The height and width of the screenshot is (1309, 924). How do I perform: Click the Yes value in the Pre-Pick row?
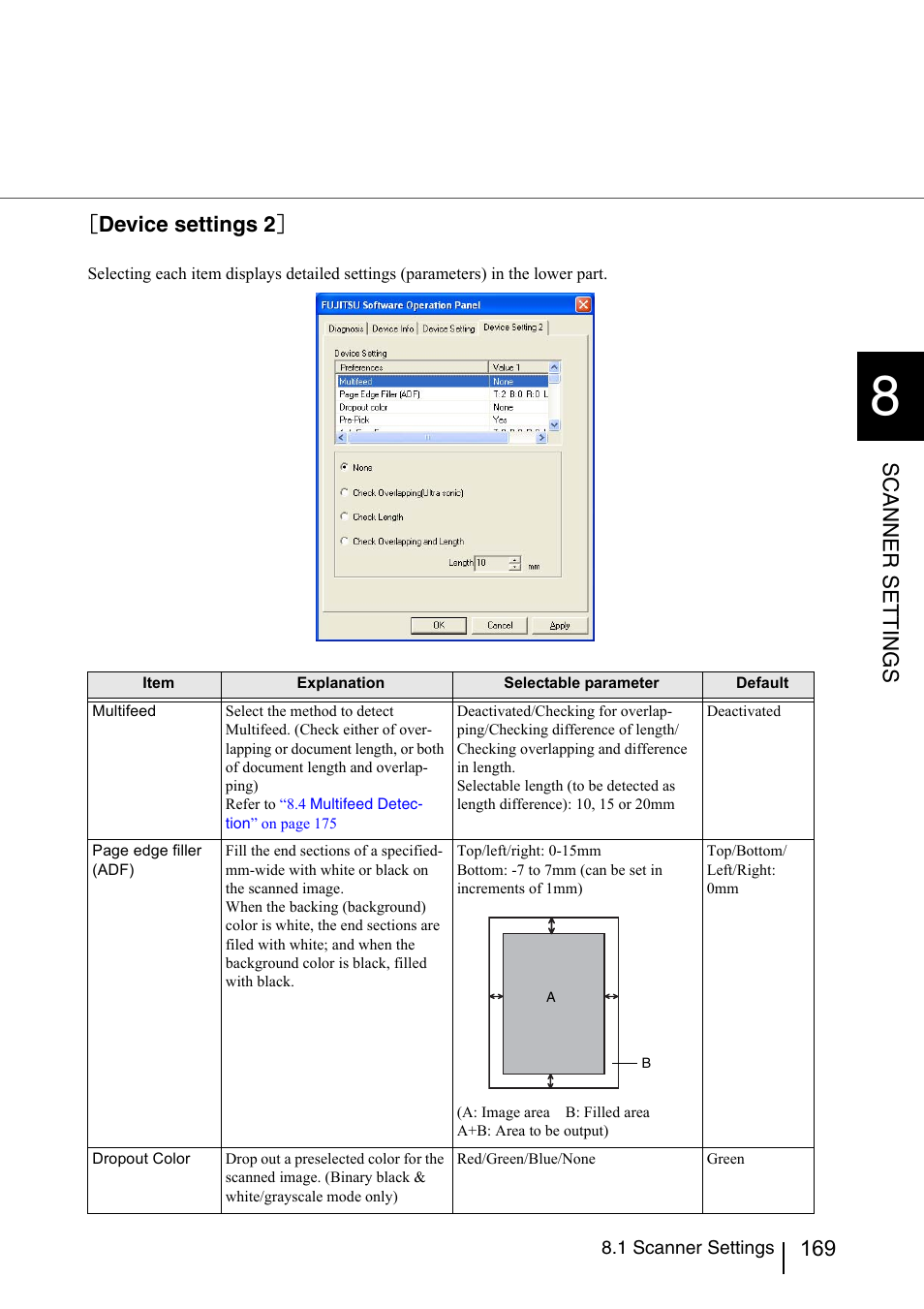coord(500,420)
